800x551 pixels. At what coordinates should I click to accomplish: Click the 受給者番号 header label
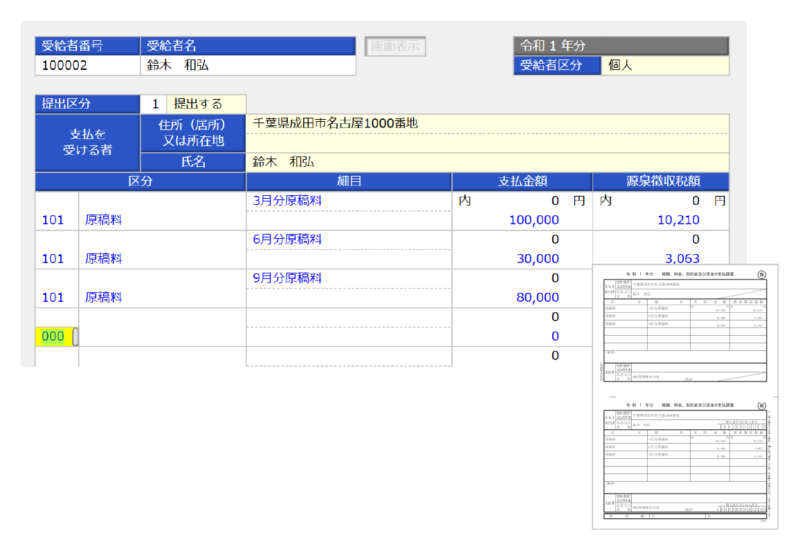(x=88, y=46)
